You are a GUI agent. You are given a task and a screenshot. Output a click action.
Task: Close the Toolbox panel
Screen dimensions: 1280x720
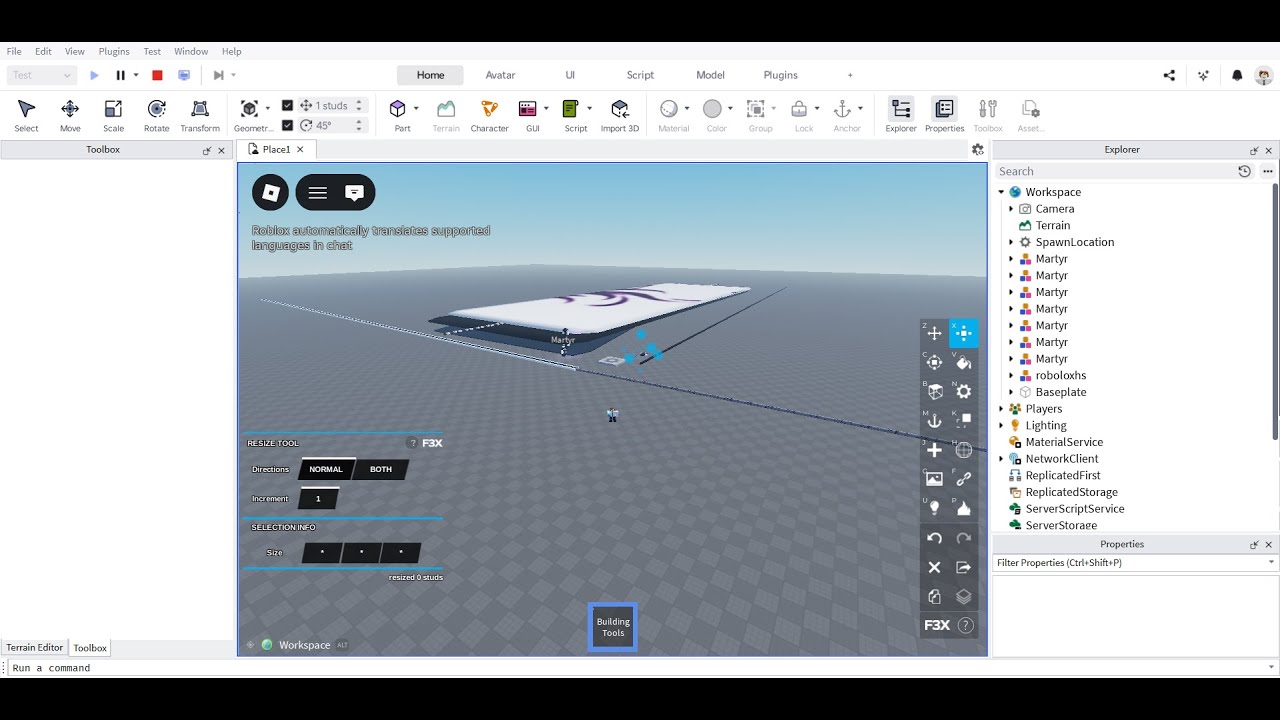tap(221, 150)
